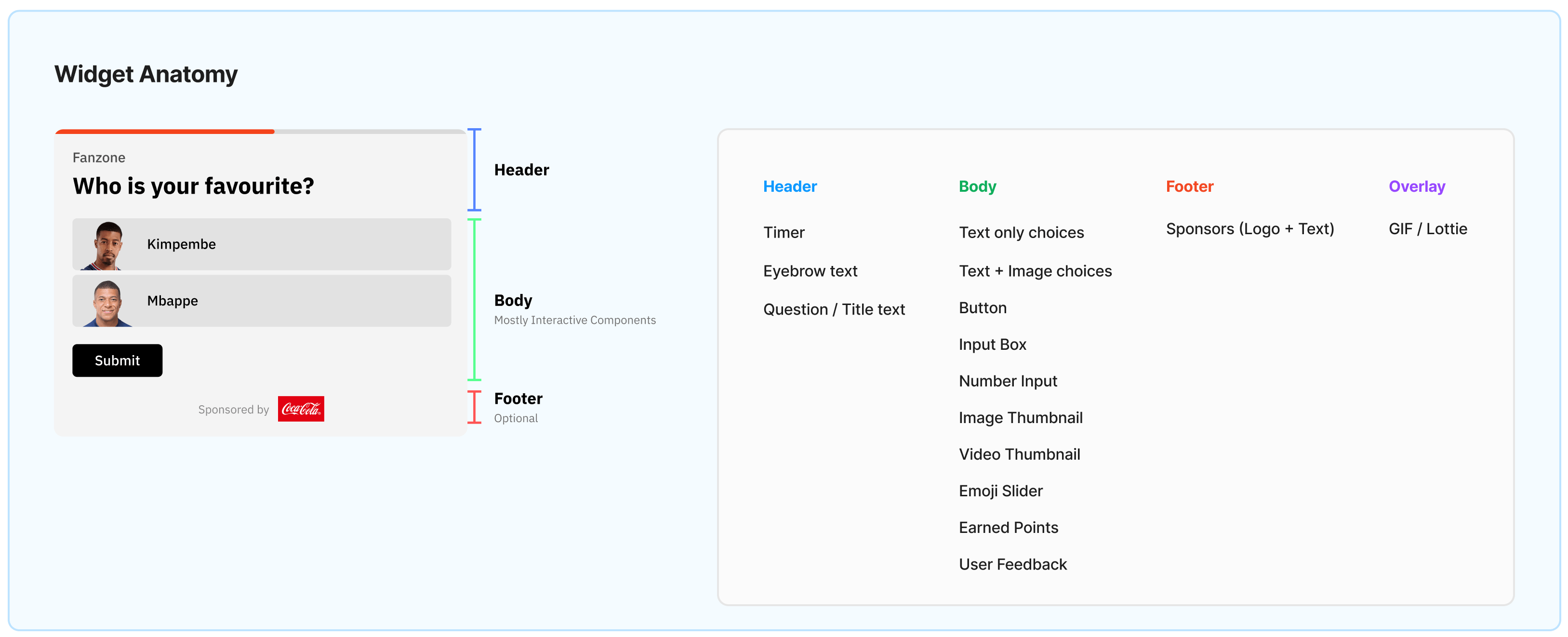
Task: Click the green Body bracket marker
Action: (474, 299)
